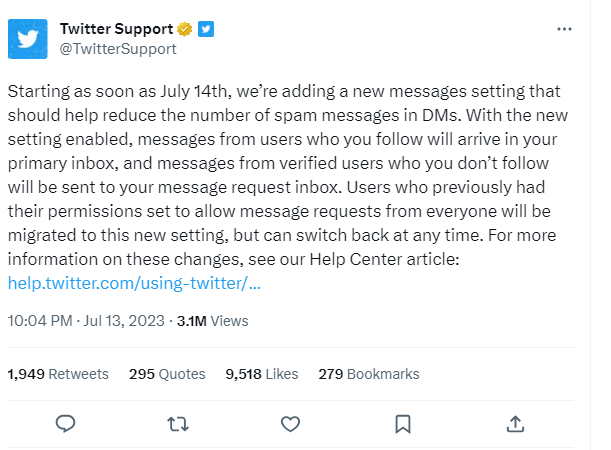Bookmark this tweet with ribbon icon
The height and width of the screenshot is (450, 611).
point(402,423)
